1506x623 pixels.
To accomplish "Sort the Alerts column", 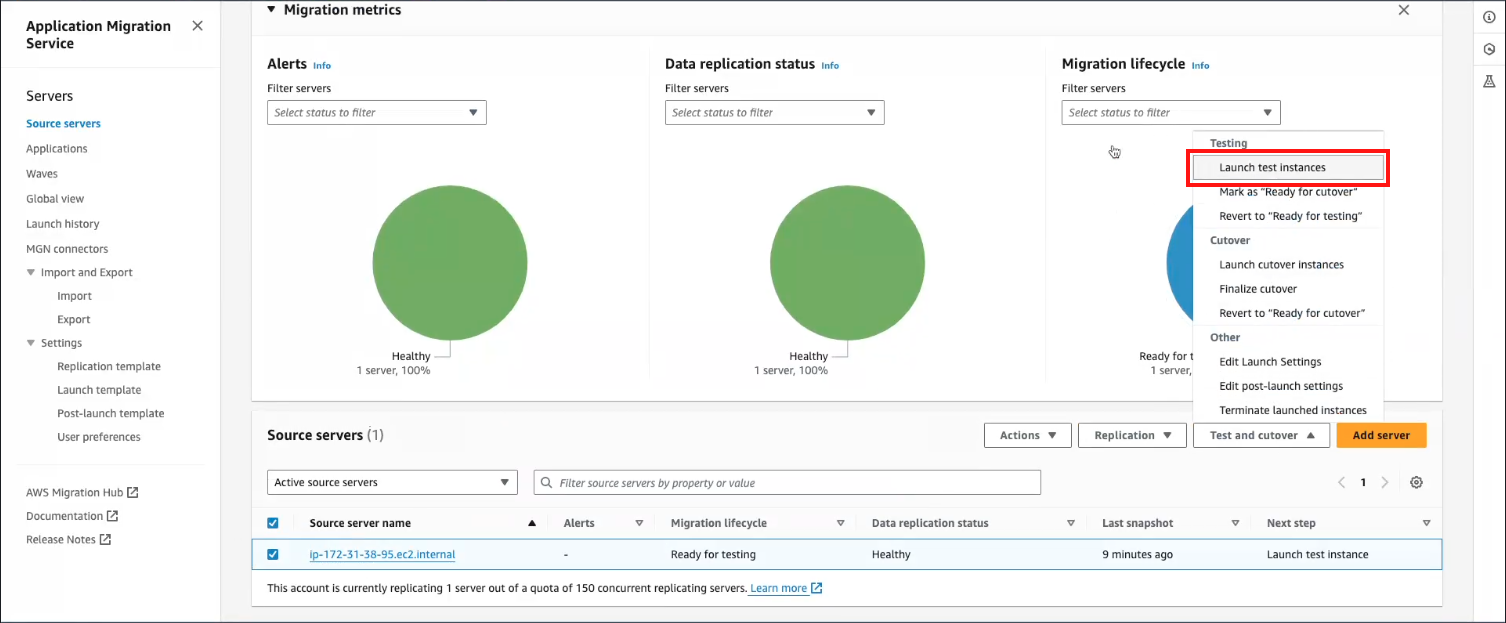I will coord(639,523).
